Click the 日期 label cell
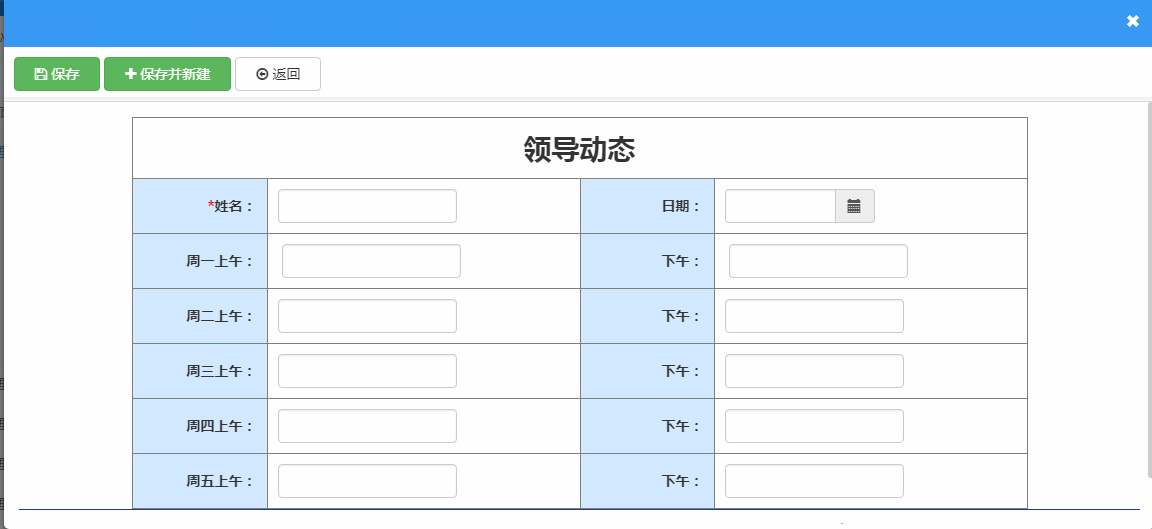This screenshot has height=529, width=1152. pos(680,206)
